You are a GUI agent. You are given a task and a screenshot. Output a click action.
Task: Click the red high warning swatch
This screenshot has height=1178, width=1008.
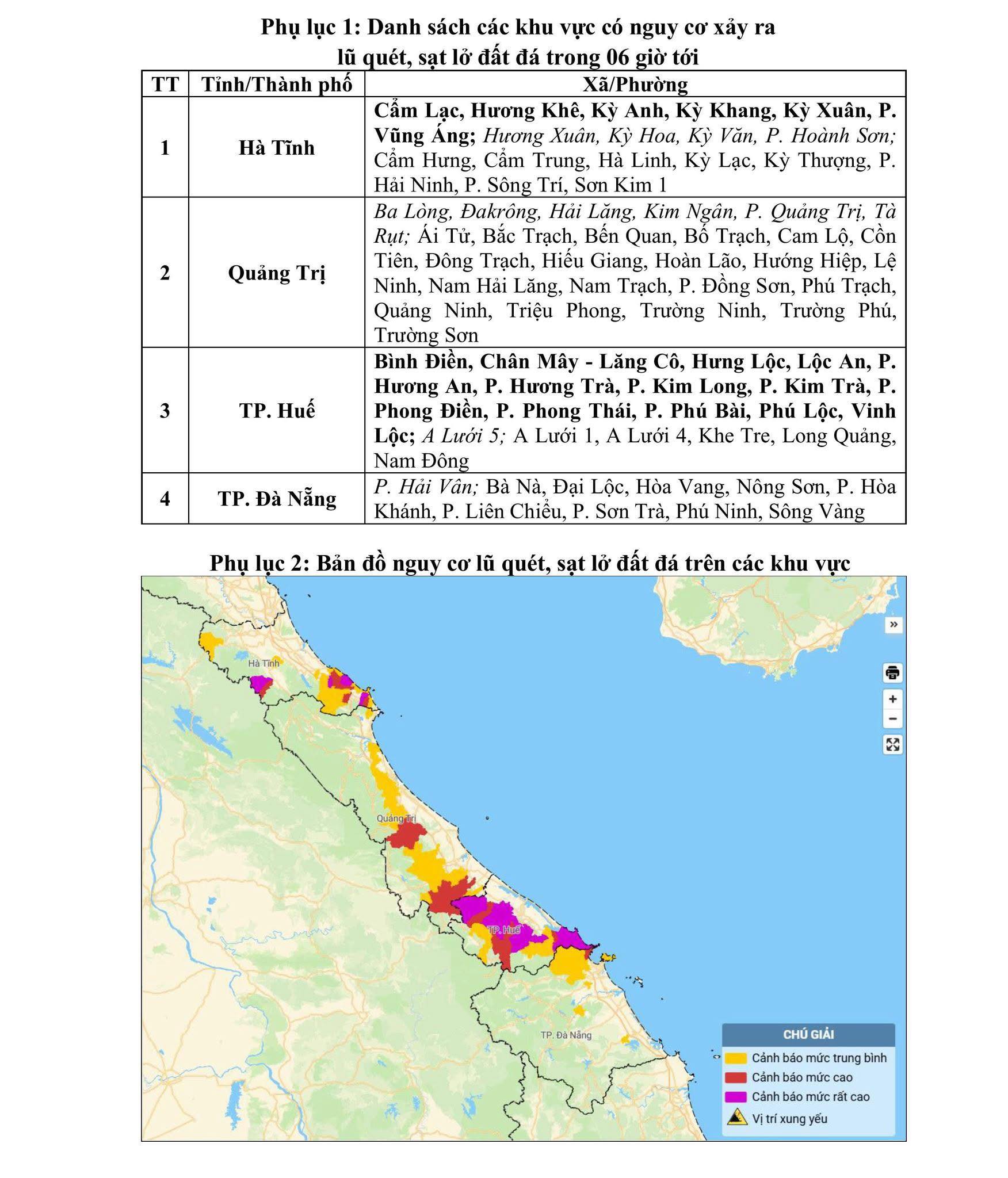point(735,1077)
